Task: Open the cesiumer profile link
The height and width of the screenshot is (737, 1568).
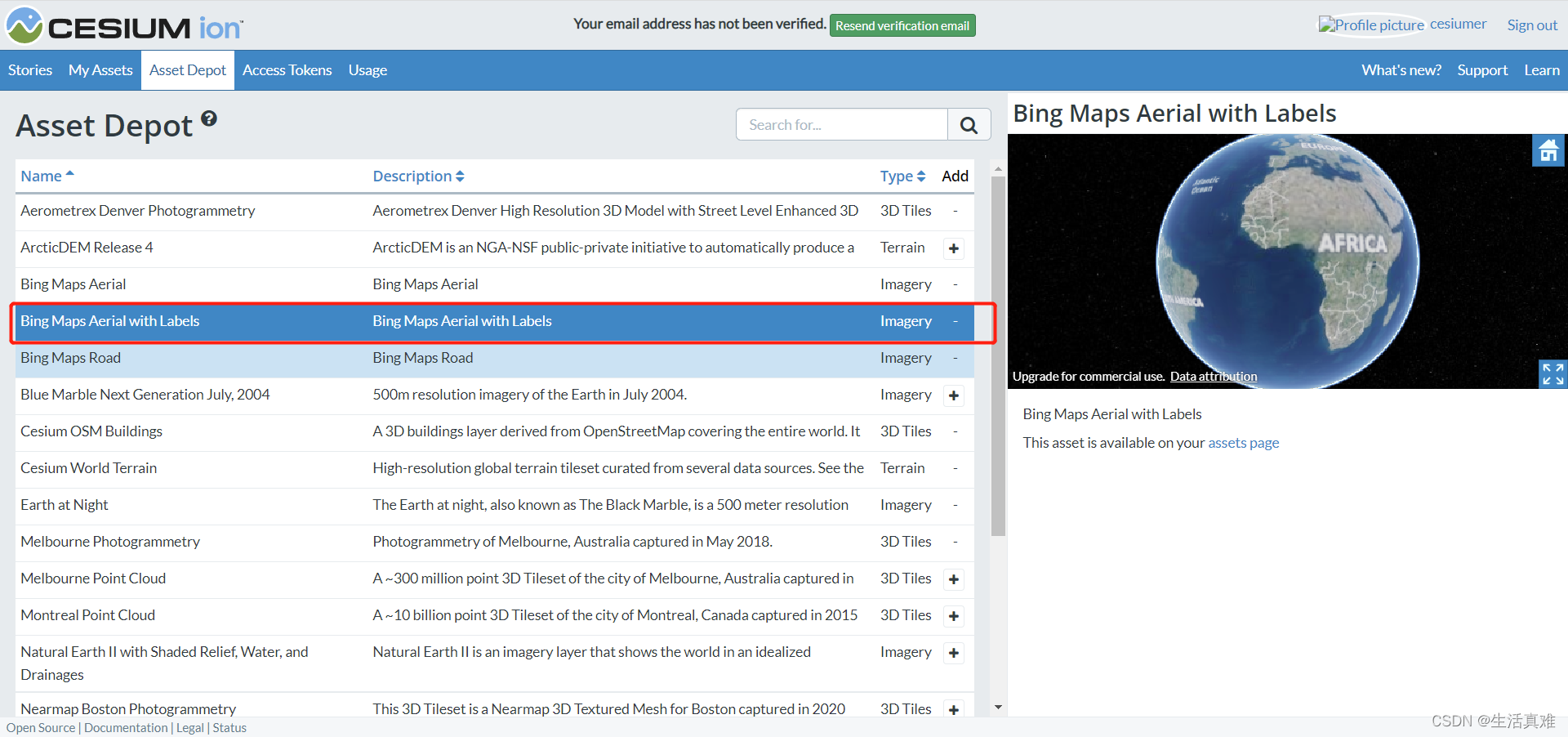Action: tap(1458, 24)
